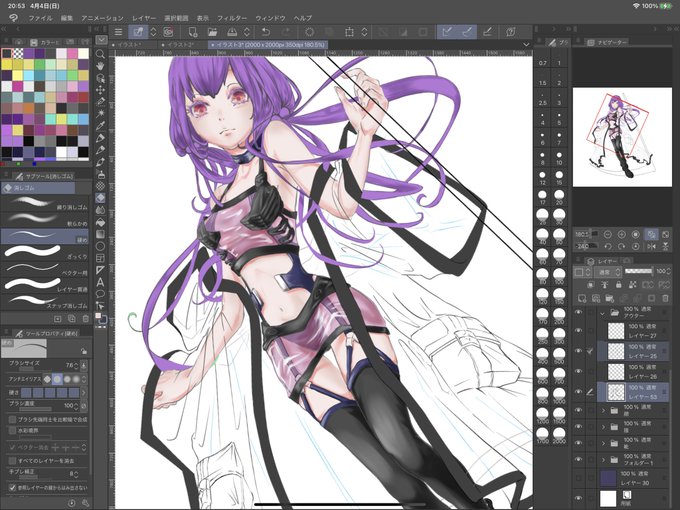Click the Undo arrow in top toolbar
The width and height of the screenshot is (680, 510).
point(266,32)
